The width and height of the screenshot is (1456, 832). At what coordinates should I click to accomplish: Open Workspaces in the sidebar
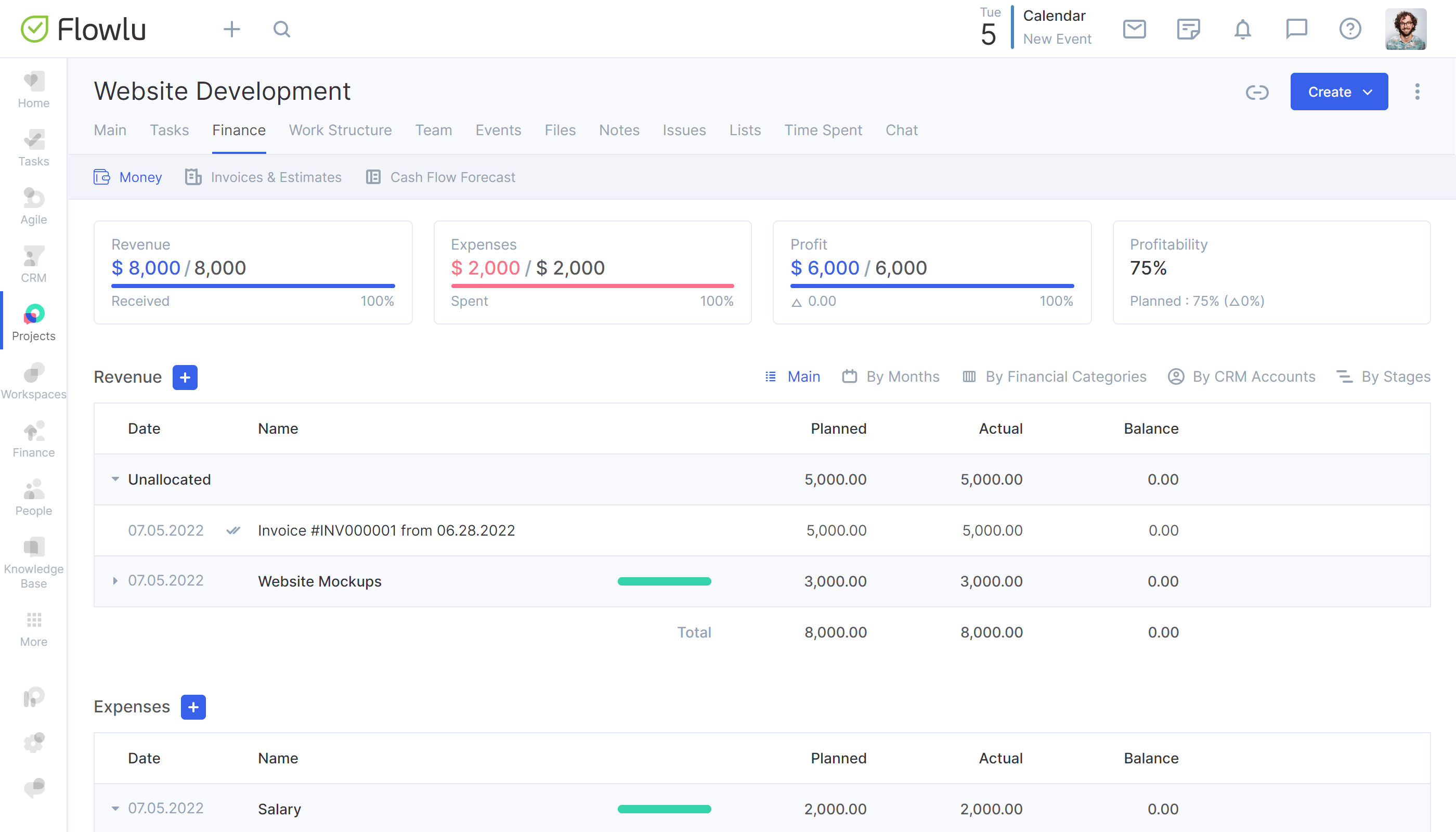34,381
